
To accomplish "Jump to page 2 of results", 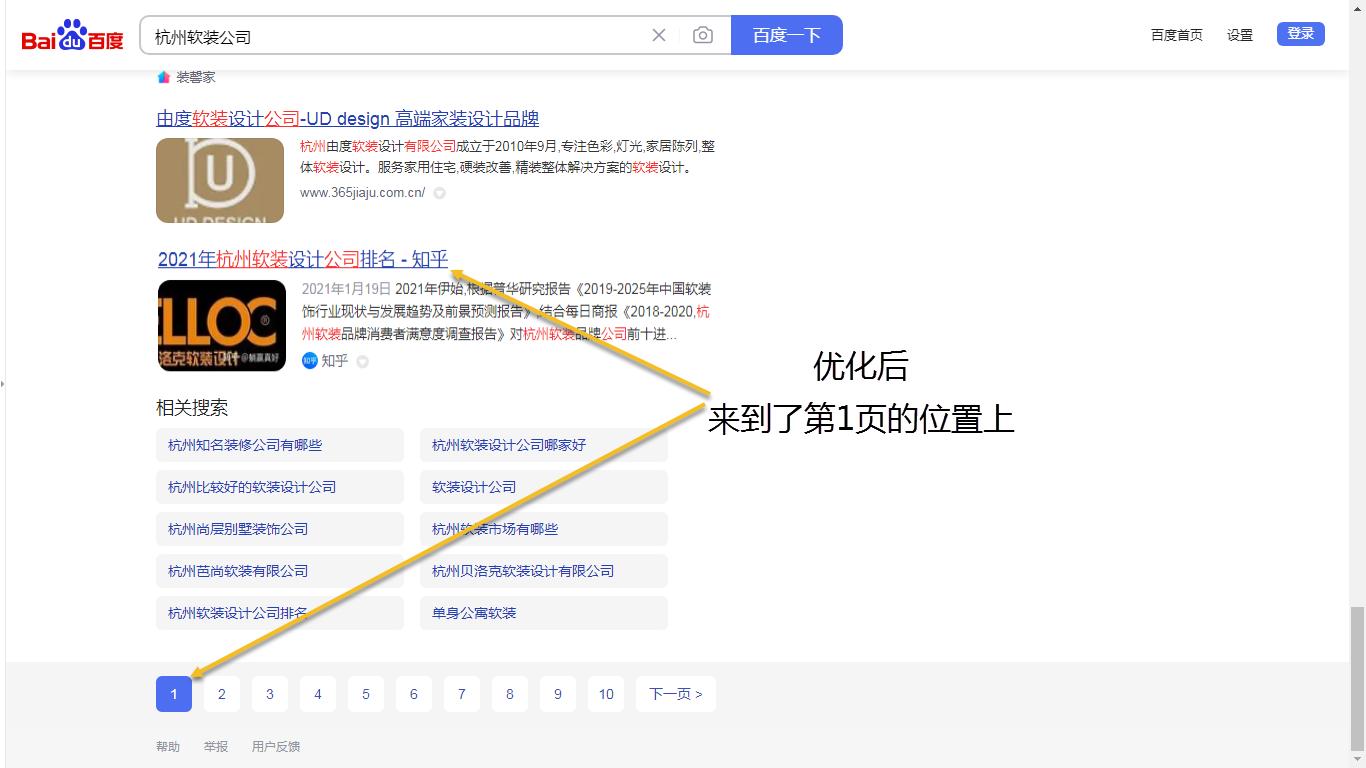I will (221, 693).
